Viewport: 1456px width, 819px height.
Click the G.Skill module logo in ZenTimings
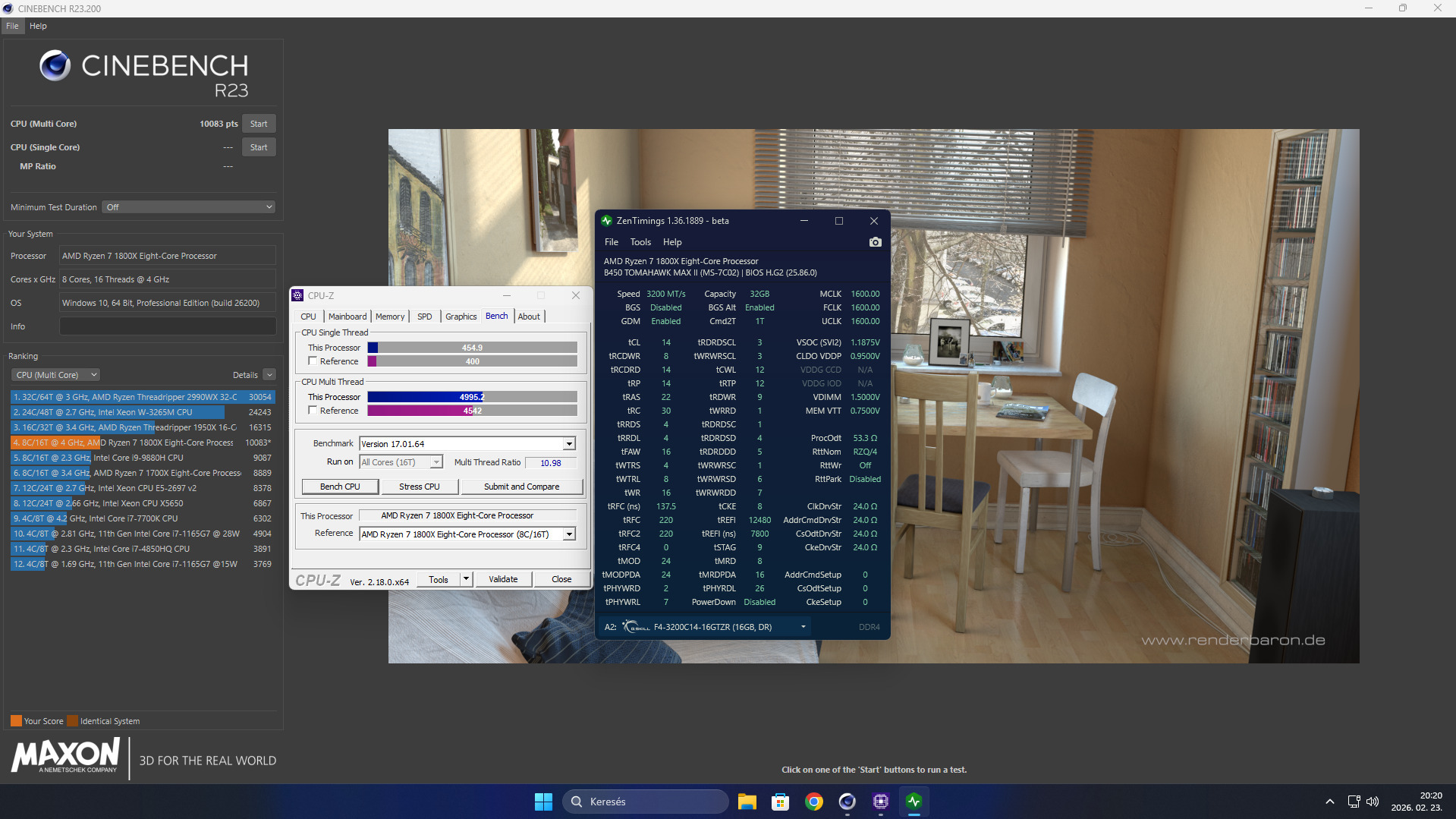click(x=636, y=627)
